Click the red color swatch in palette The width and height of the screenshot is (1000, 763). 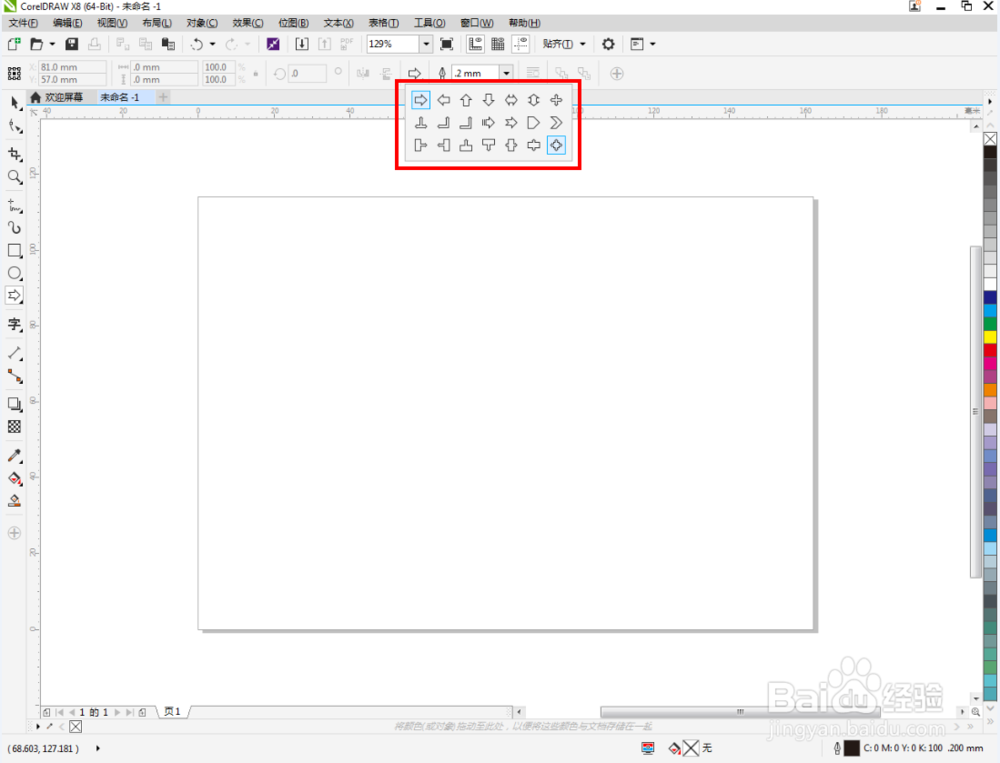990,350
